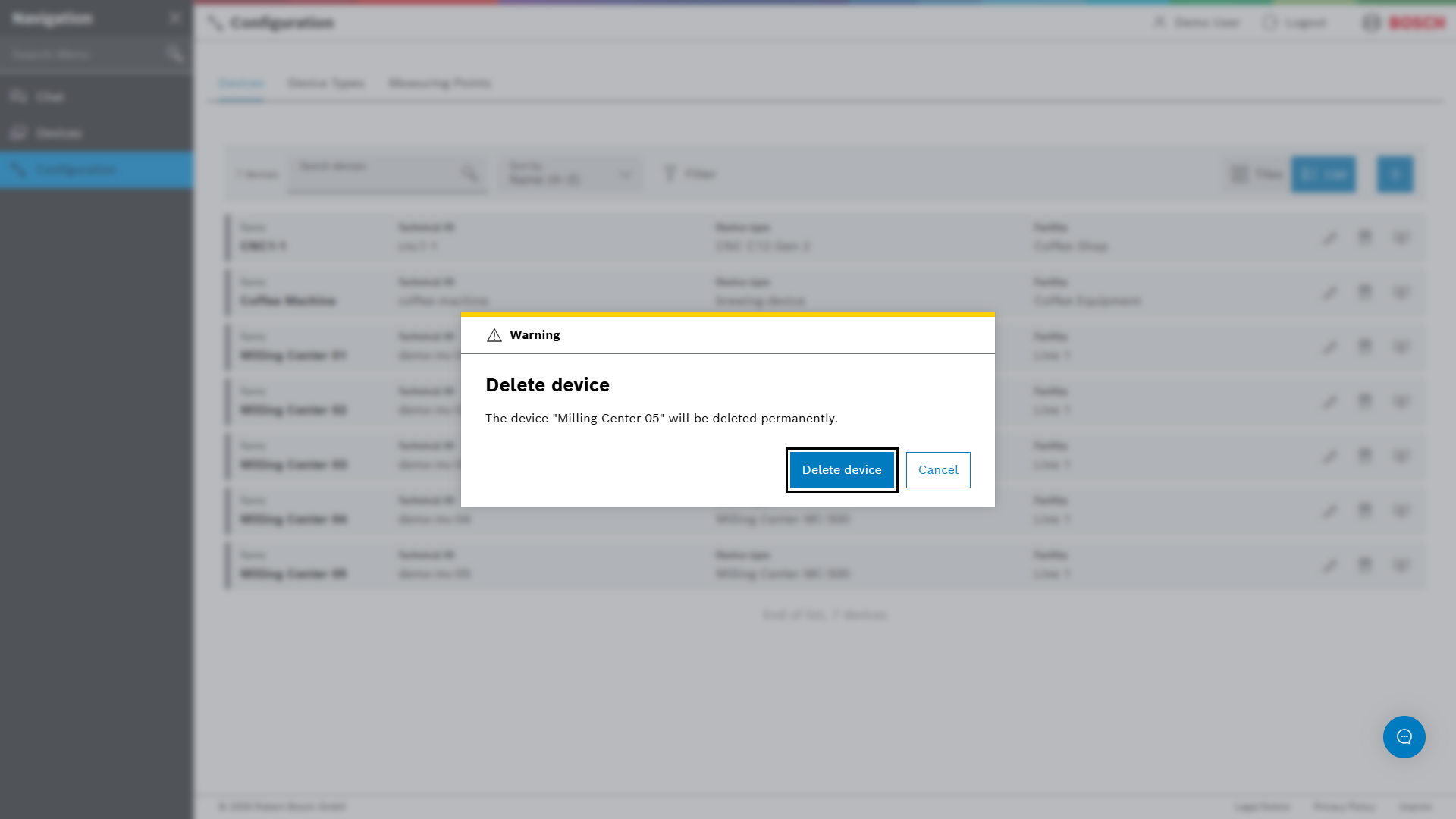The height and width of the screenshot is (819, 1456).
Task: Cancel the delete device warning
Action: coord(938,470)
